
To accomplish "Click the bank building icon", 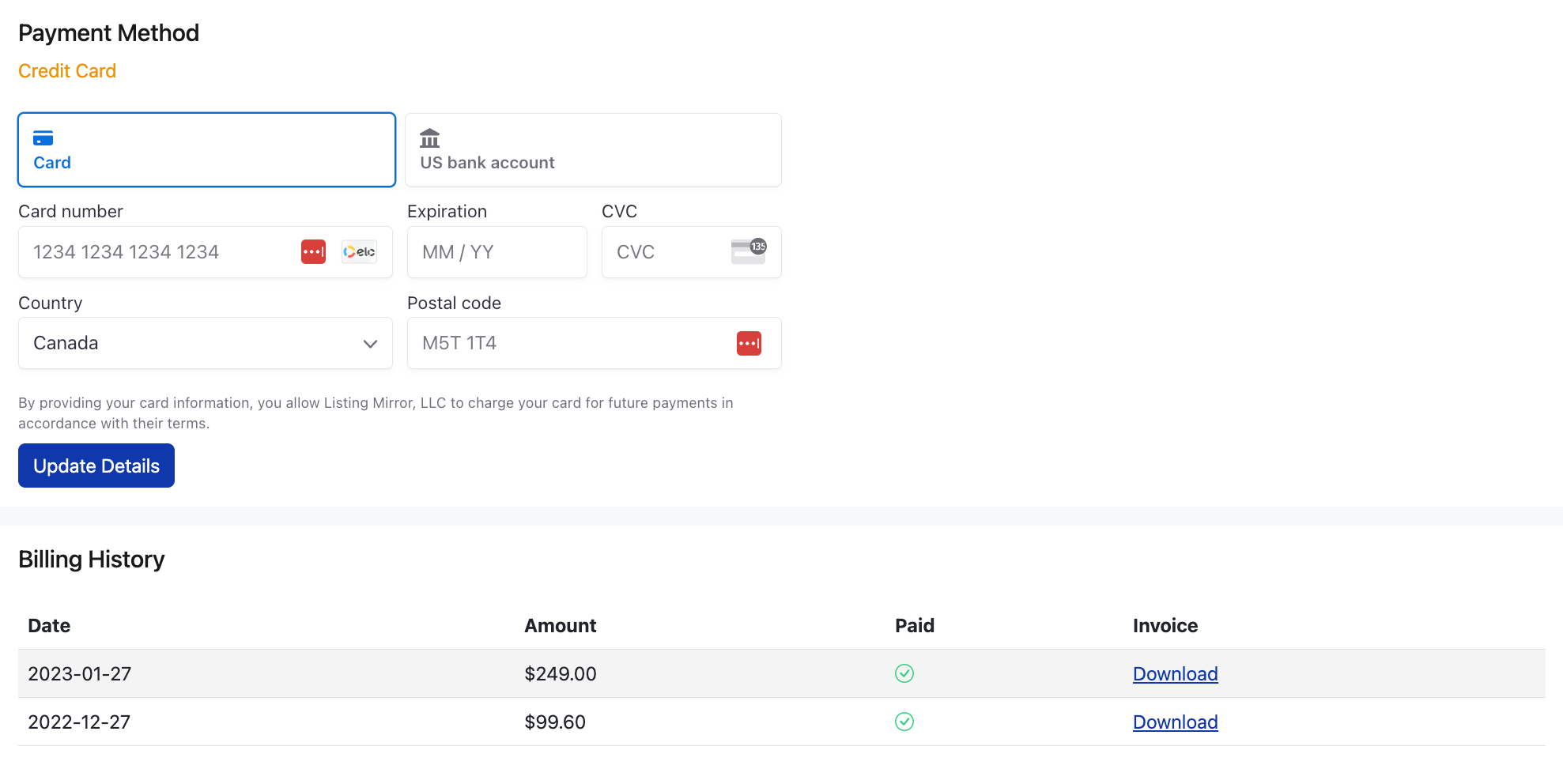I will (429, 138).
